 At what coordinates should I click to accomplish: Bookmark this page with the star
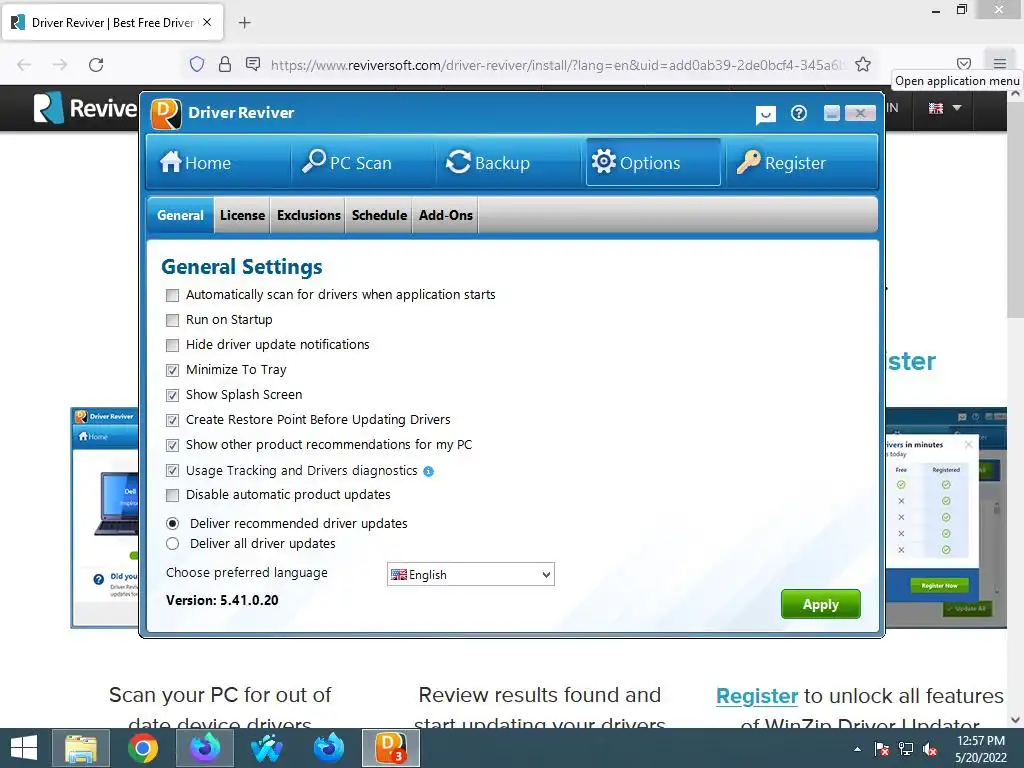click(x=863, y=64)
